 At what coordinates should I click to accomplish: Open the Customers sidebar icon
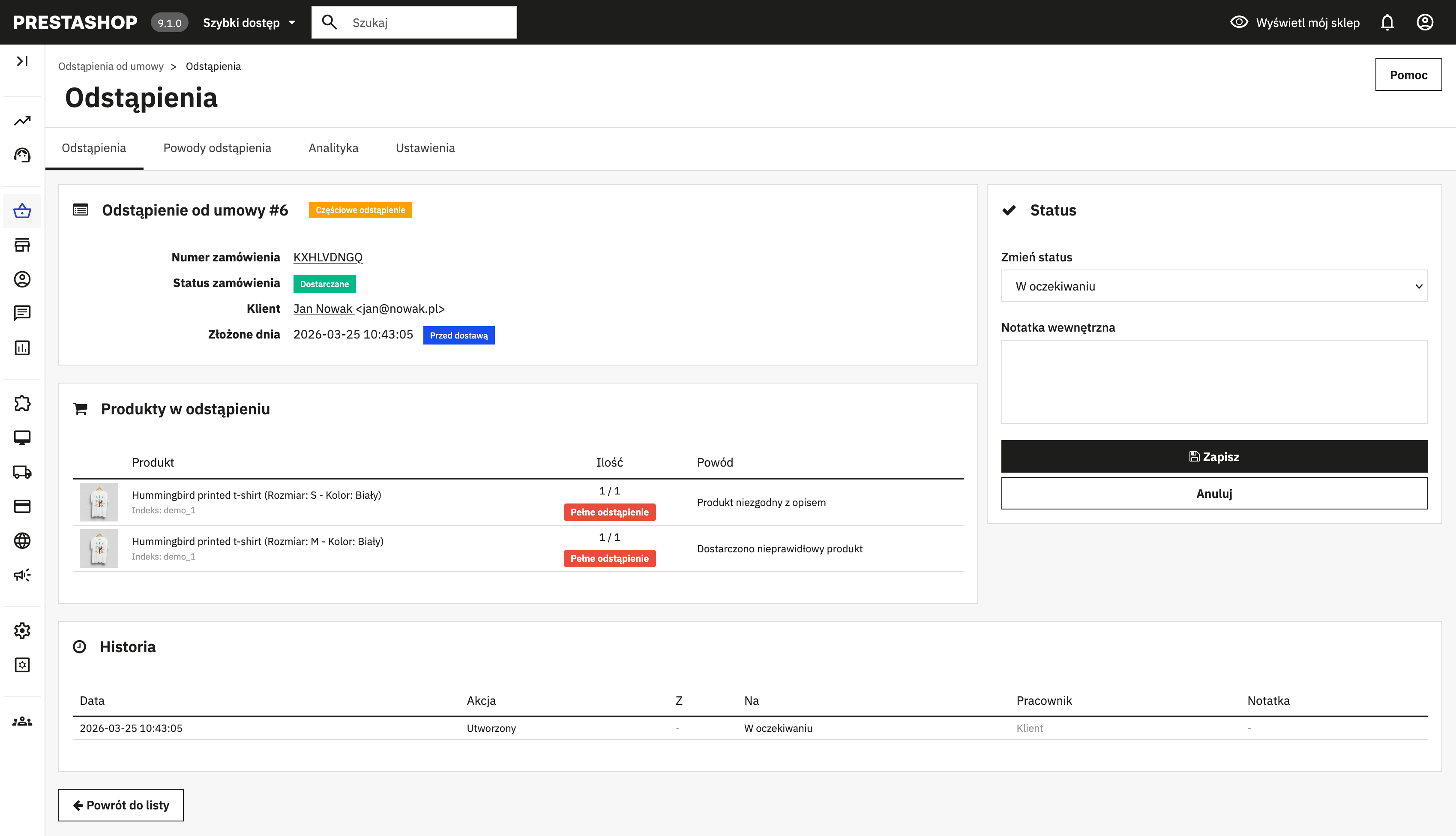(22, 279)
